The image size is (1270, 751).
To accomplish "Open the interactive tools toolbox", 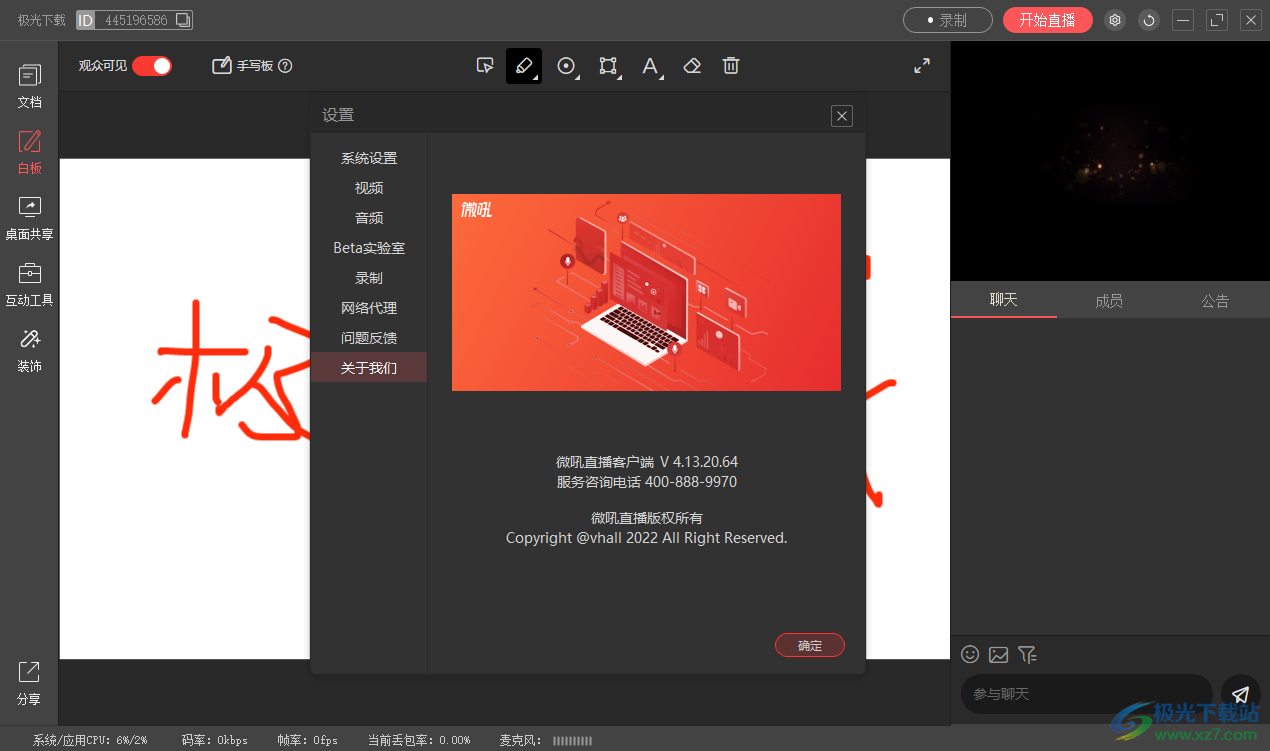I will pos(30,285).
